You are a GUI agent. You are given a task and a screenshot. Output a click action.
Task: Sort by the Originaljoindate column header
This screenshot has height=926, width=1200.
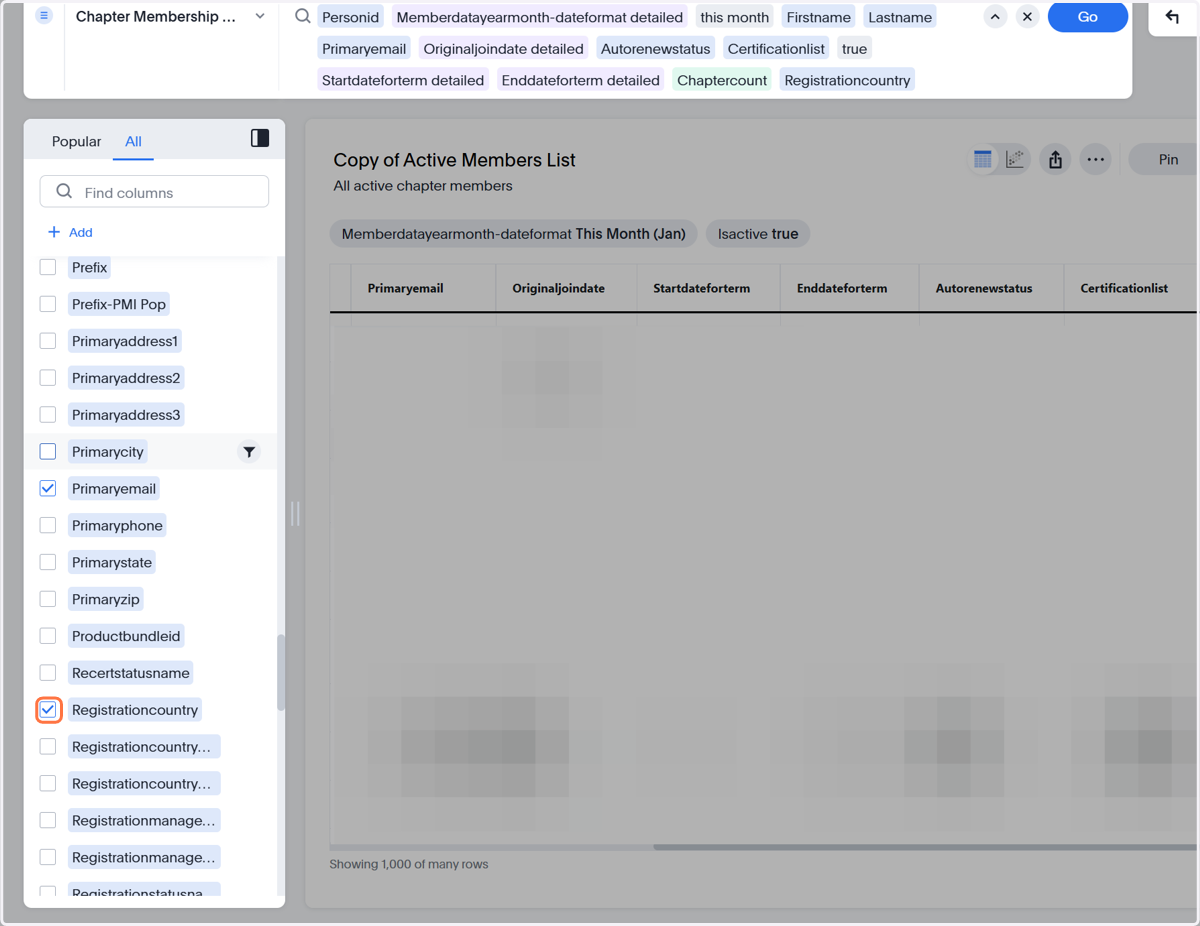click(x=559, y=288)
